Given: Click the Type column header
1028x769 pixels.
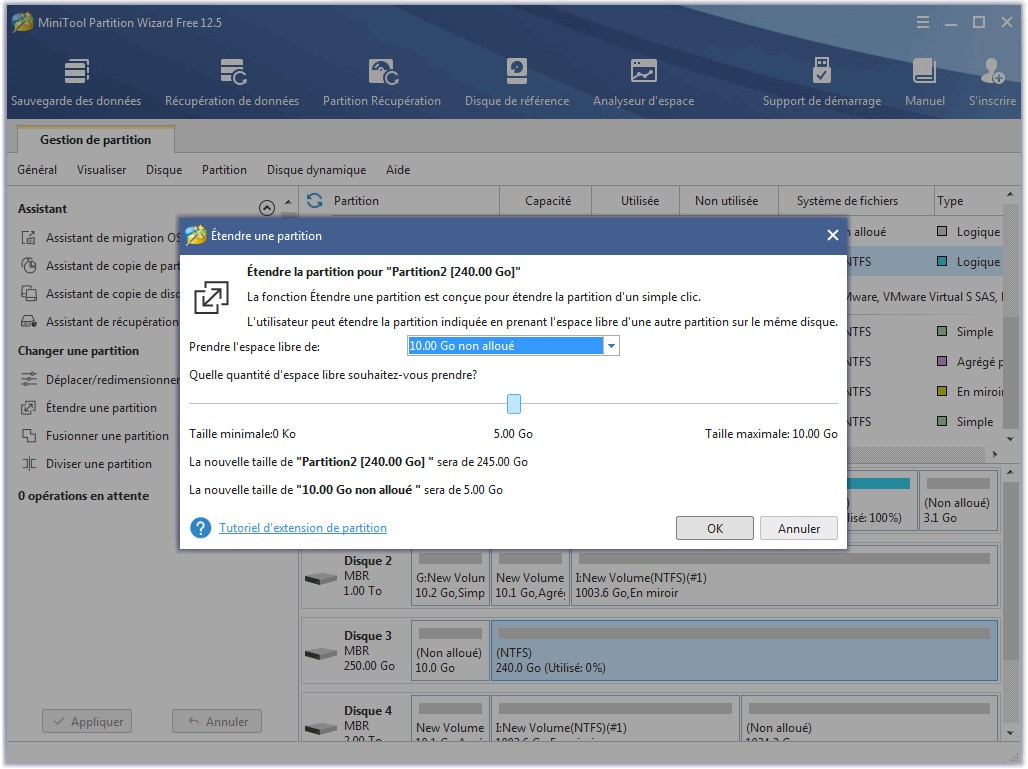Looking at the screenshot, I should (x=968, y=201).
